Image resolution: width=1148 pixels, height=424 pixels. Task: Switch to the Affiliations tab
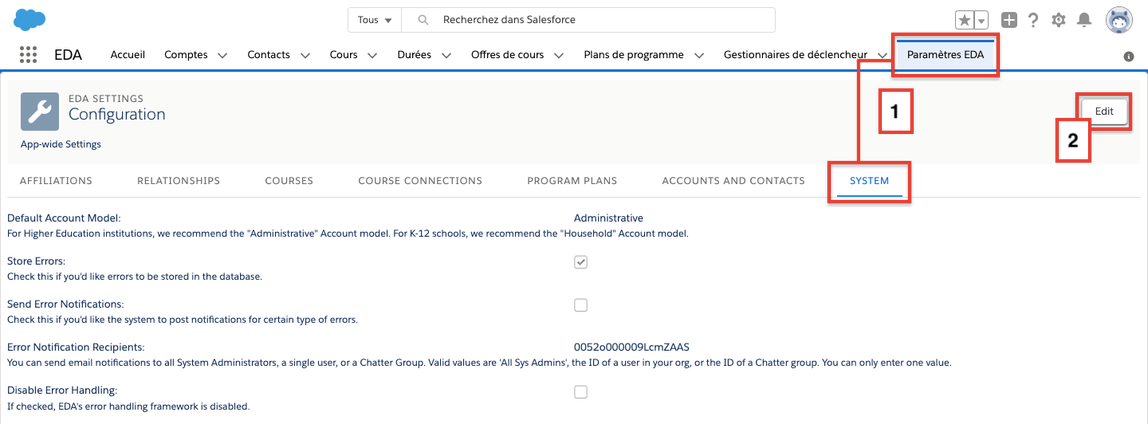(56, 181)
